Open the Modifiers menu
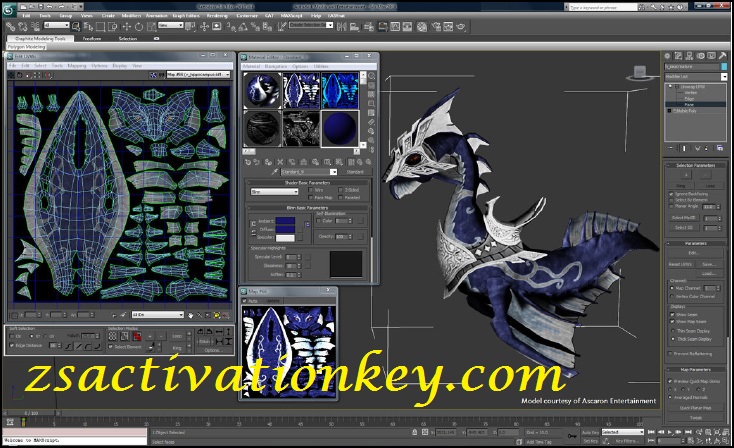 (131, 15)
